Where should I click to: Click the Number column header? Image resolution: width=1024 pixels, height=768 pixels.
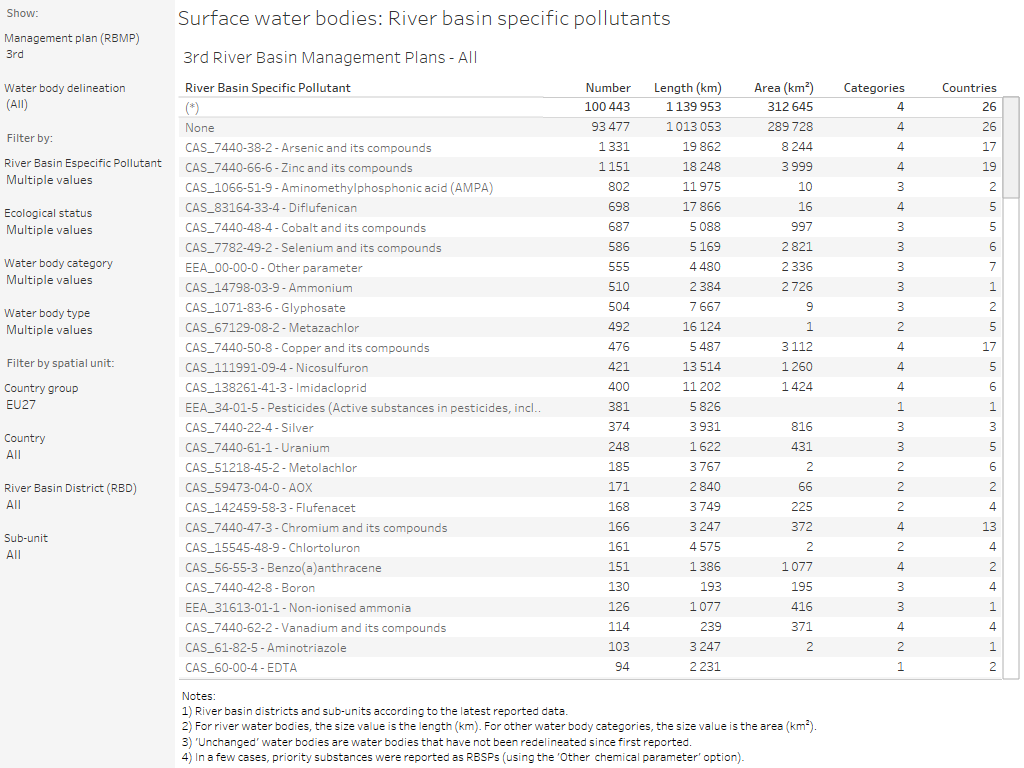(608, 88)
